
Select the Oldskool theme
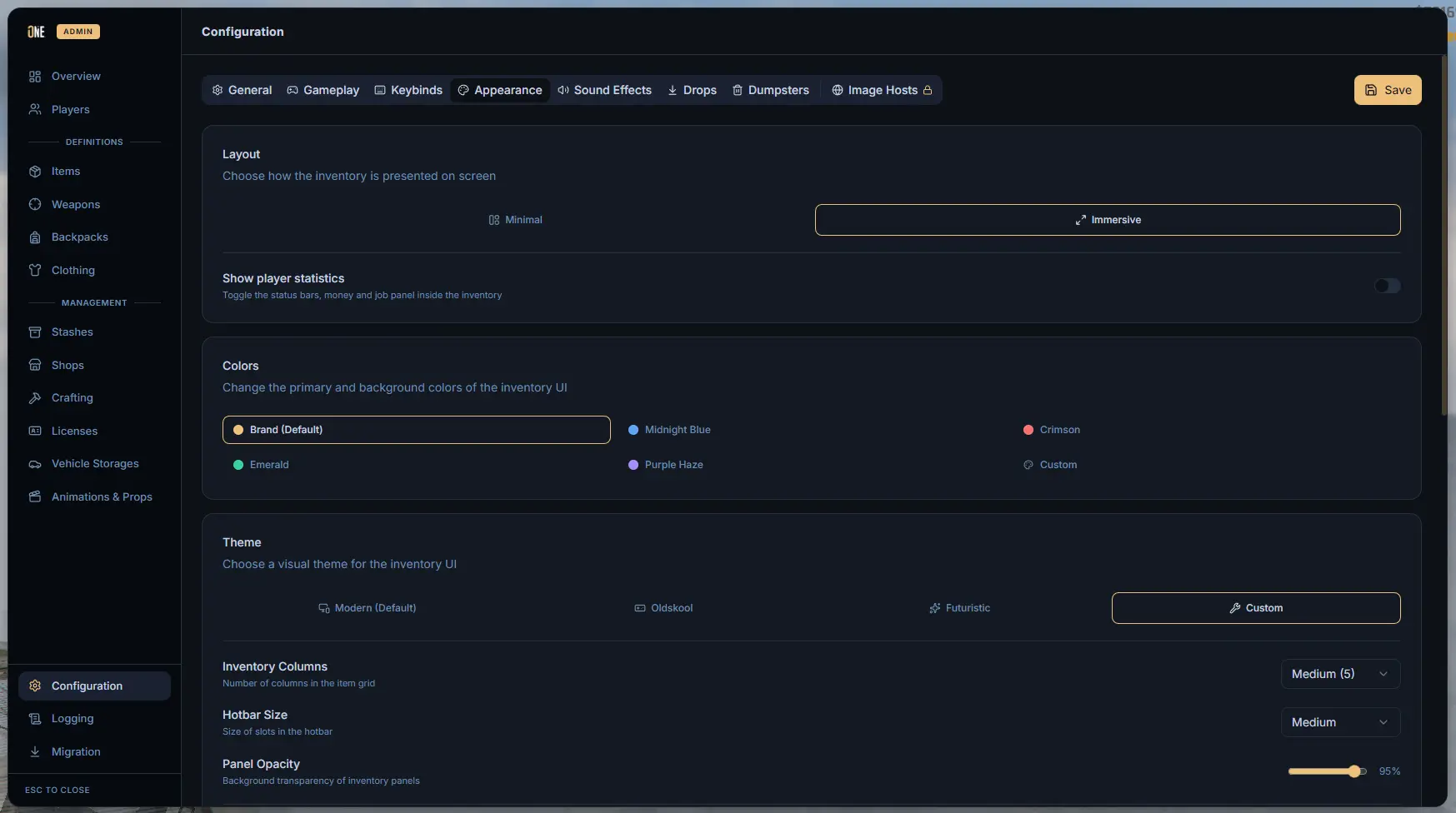point(663,608)
